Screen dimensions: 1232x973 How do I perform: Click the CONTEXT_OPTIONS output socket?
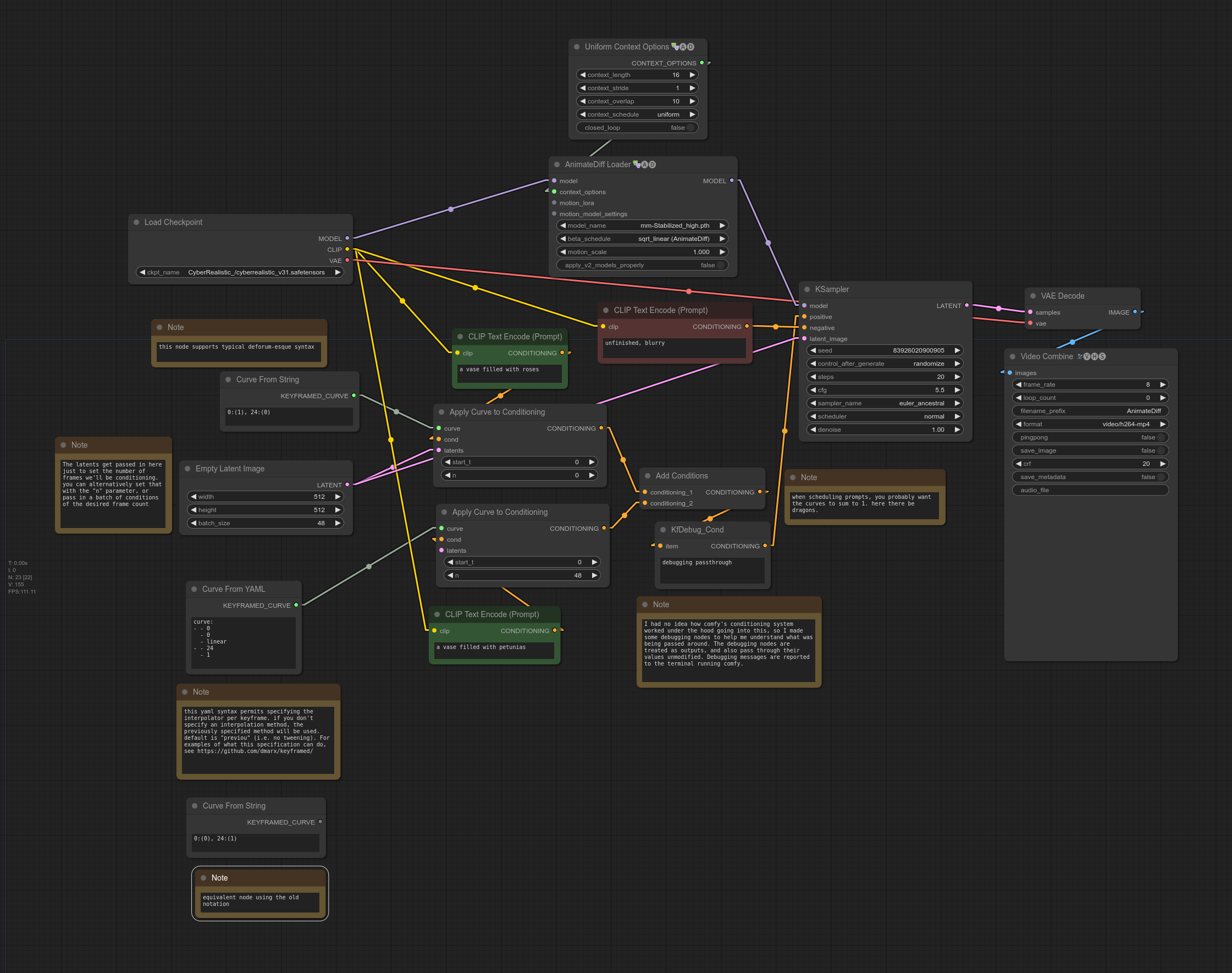pos(701,63)
